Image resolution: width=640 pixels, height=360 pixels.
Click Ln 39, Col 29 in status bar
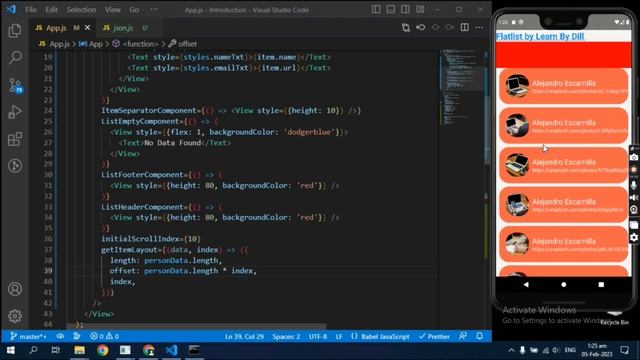pyautogui.click(x=244, y=337)
